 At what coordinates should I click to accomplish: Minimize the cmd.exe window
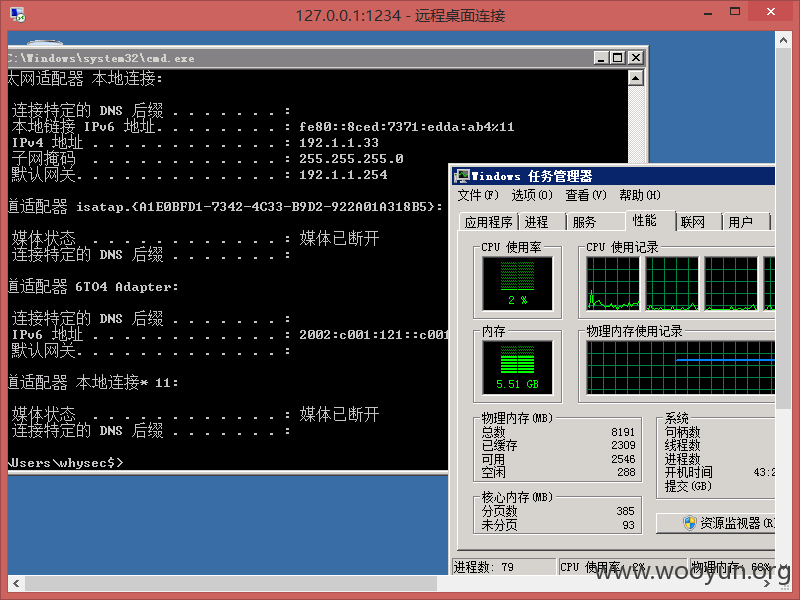pyautogui.click(x=601, y=58)
